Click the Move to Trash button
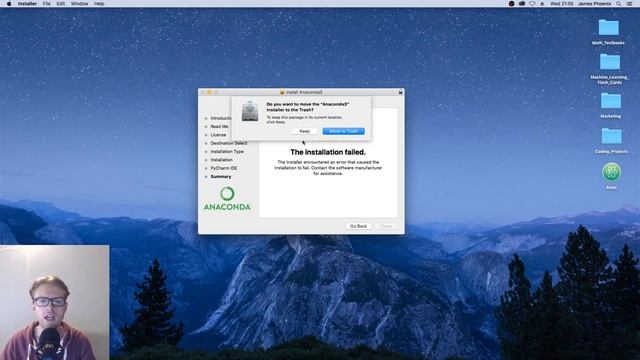The image size is (640, 360). point(343,131)
